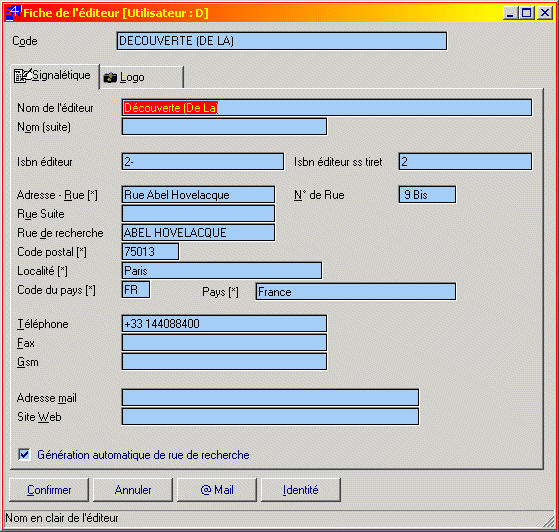This screenshot has width=559, height=532.
Task: Click the Annuler button
Action: 133,490
